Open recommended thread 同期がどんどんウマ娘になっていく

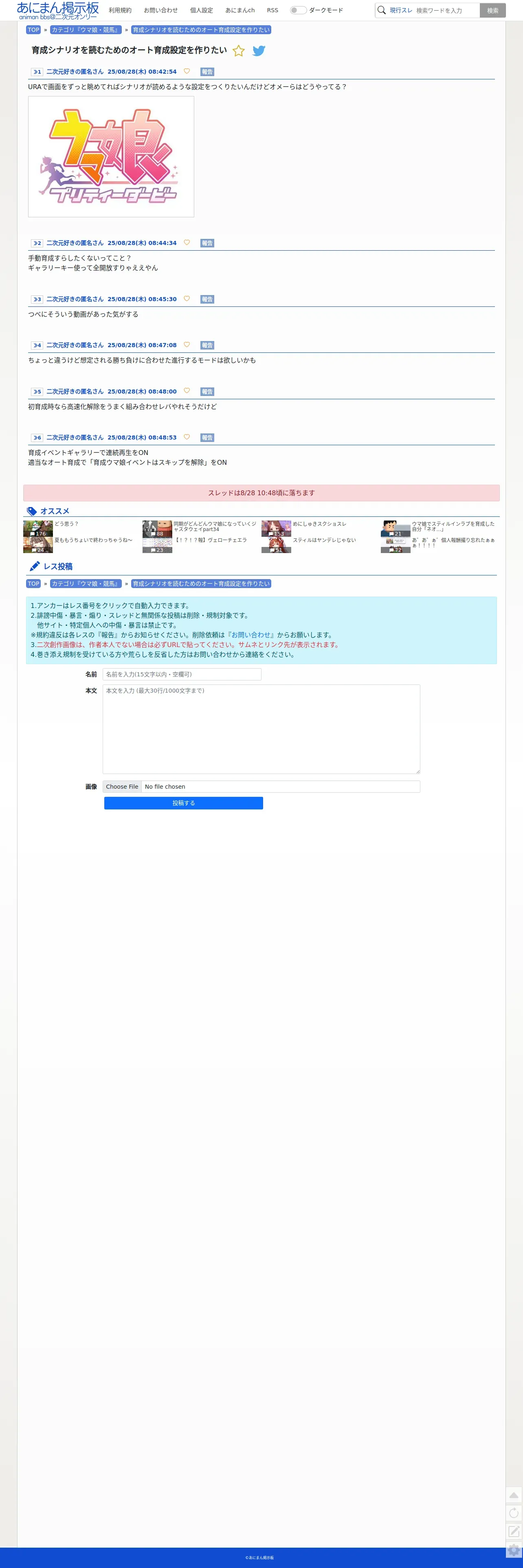coord(215,527)
